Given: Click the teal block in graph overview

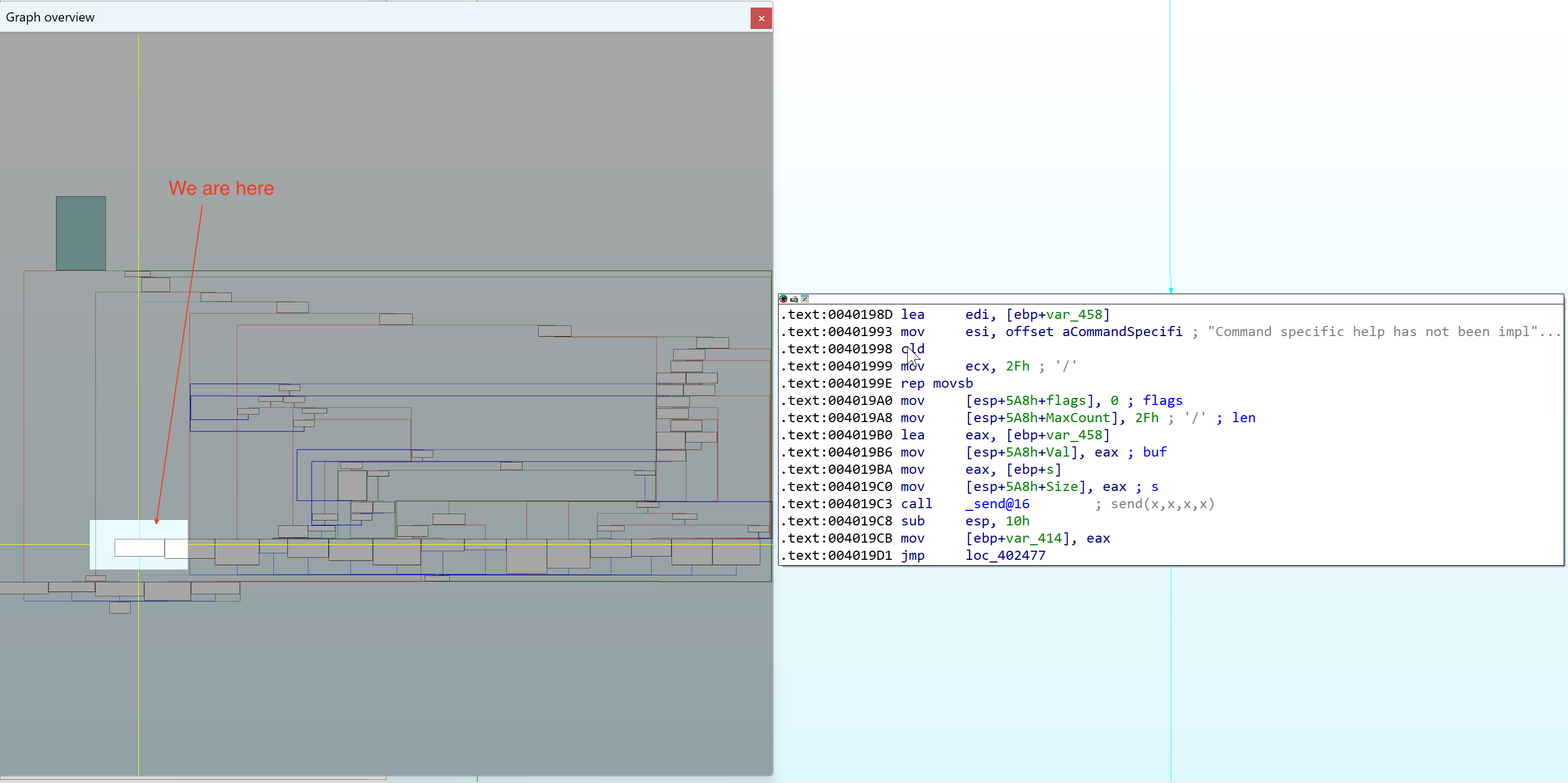Looking at the screenshot, I should (x=81, y=233).
